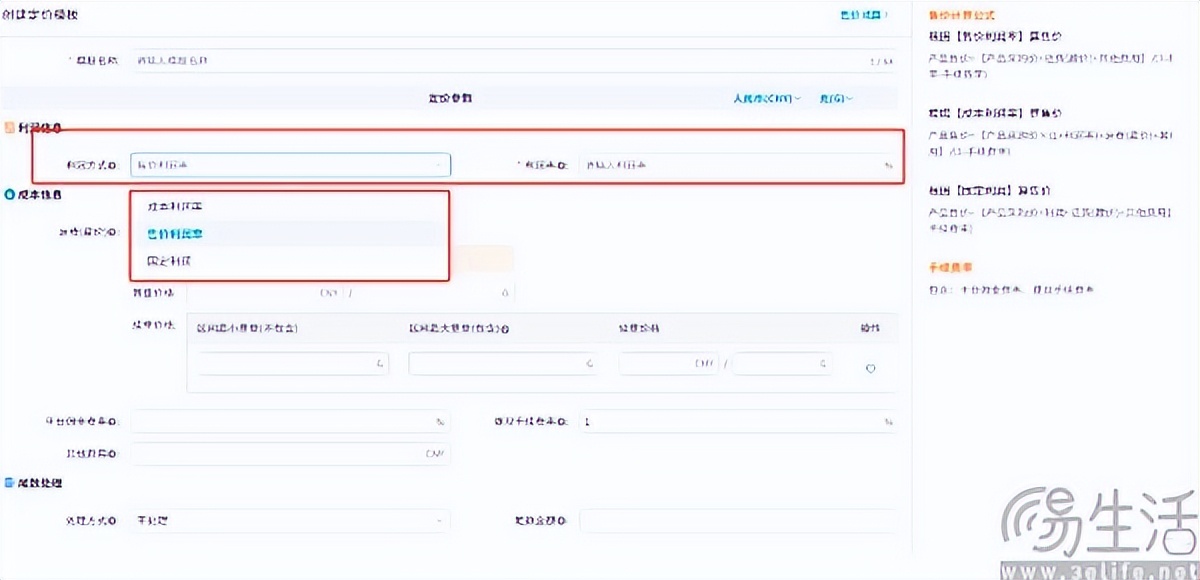Viewport: 1200px width, 580px height.
Task: Focus the 其他费用 CNY input field
Action: click(290, 454)
